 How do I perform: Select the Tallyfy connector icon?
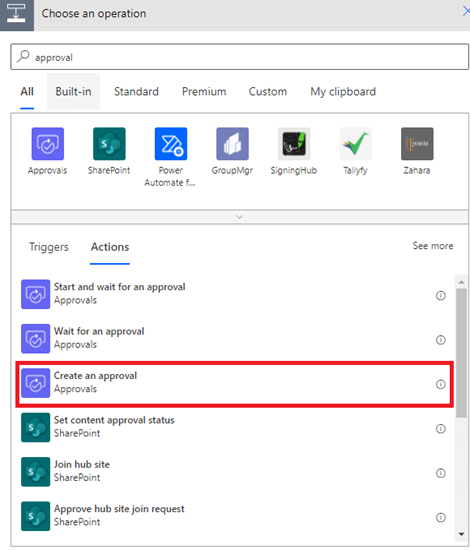(356, 144)
